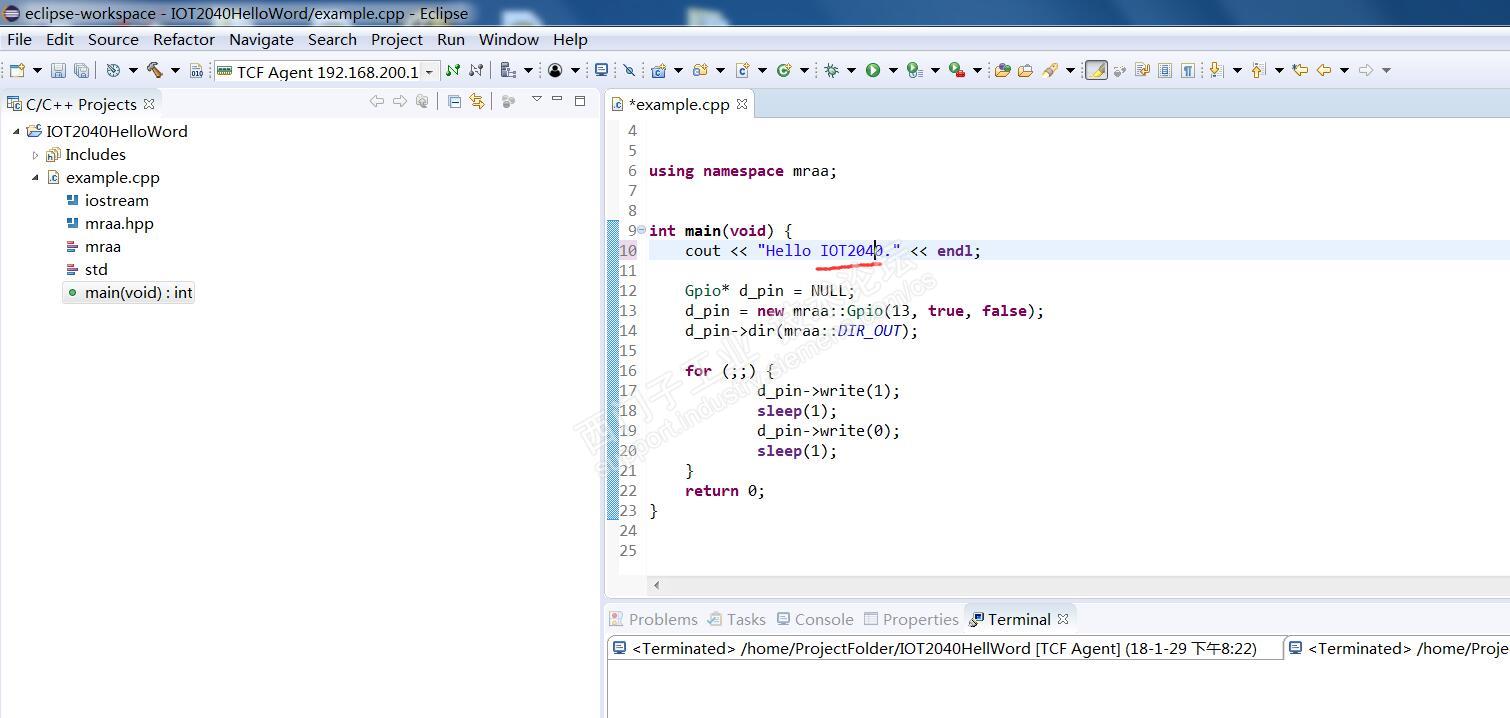Screen dimensions: 1510x718
Task: Click the Save All toolbar icon
Action: click(81, 70)
